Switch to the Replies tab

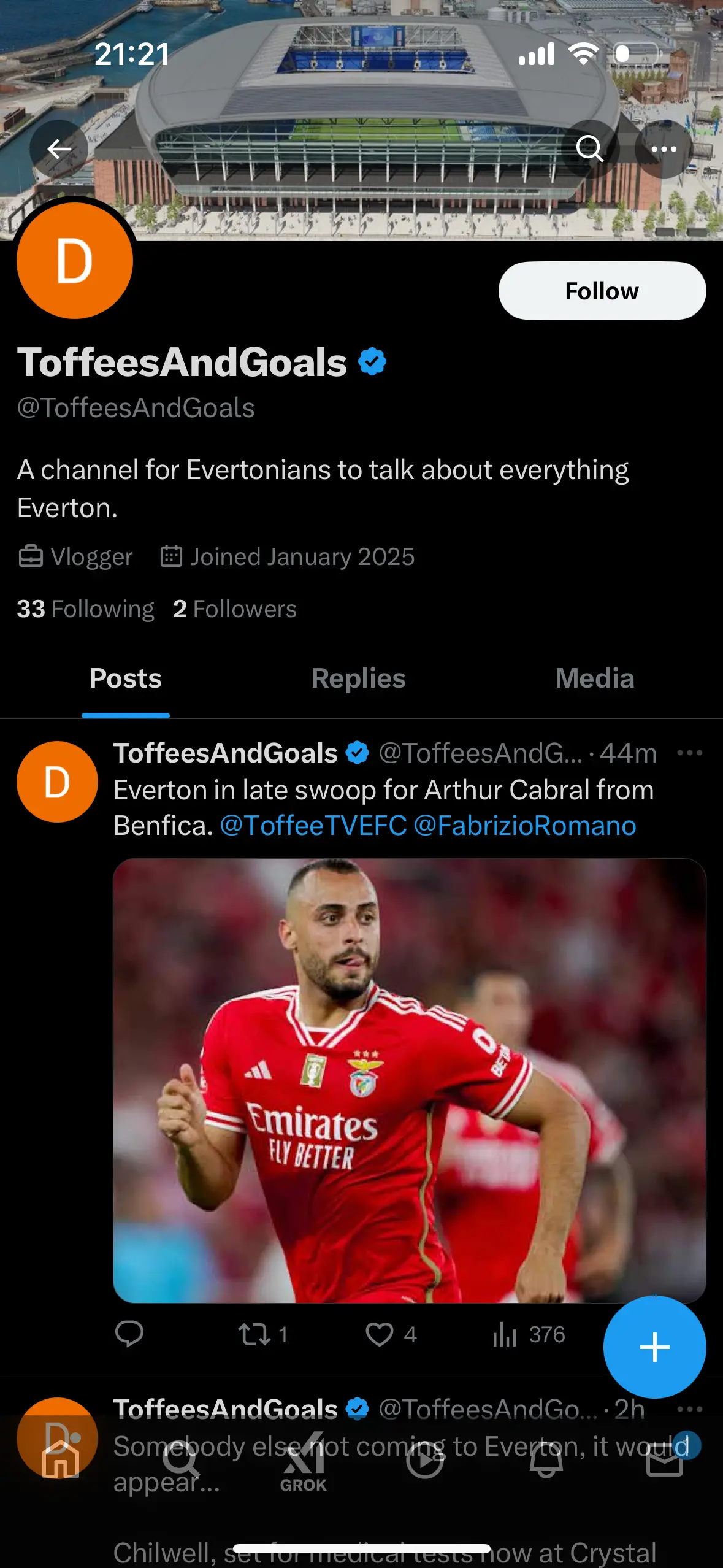pos(358,679)
